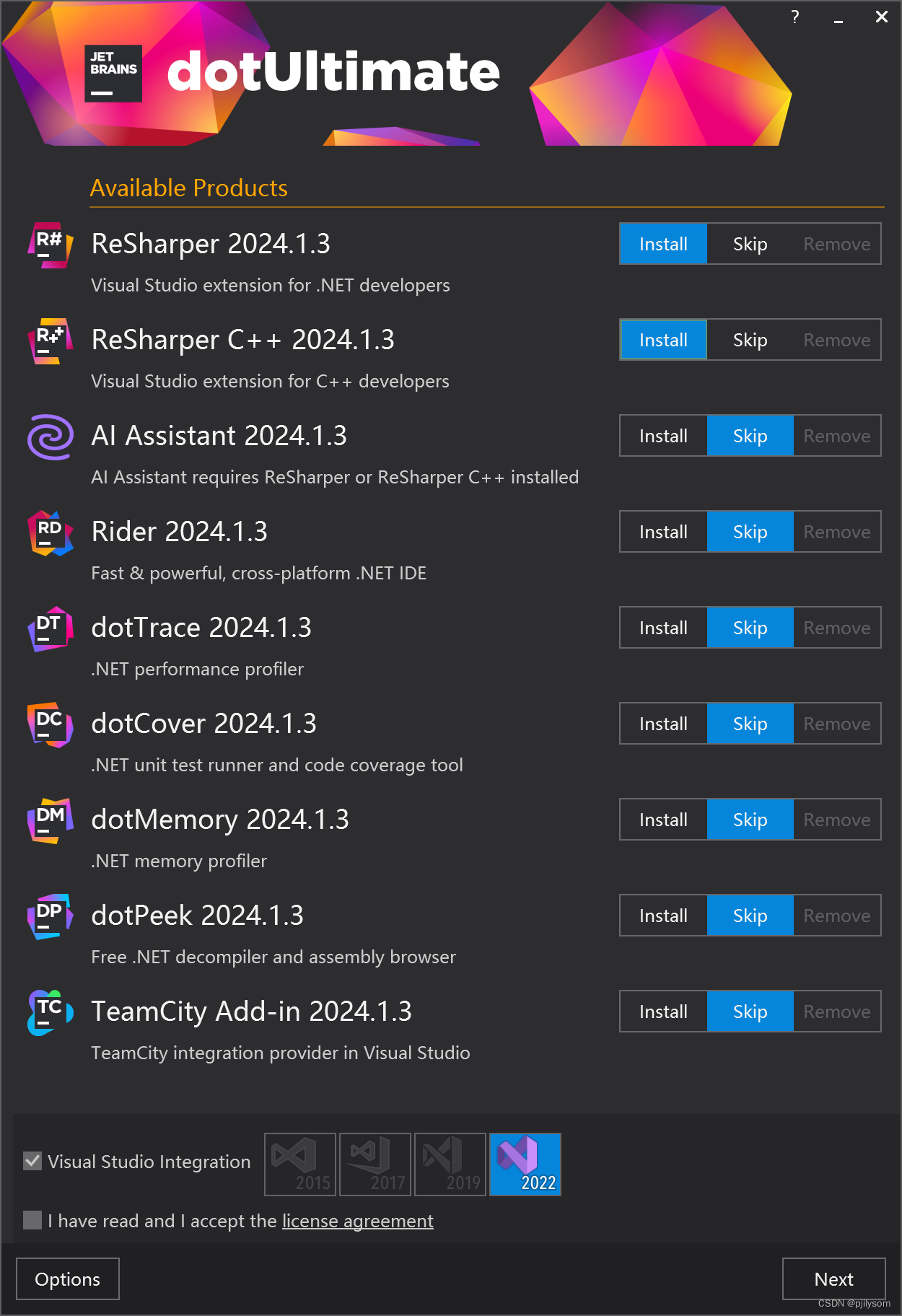
Task: Accept the license agreement checkbox
Action: pyautogui.click(x=32, y=1220)
